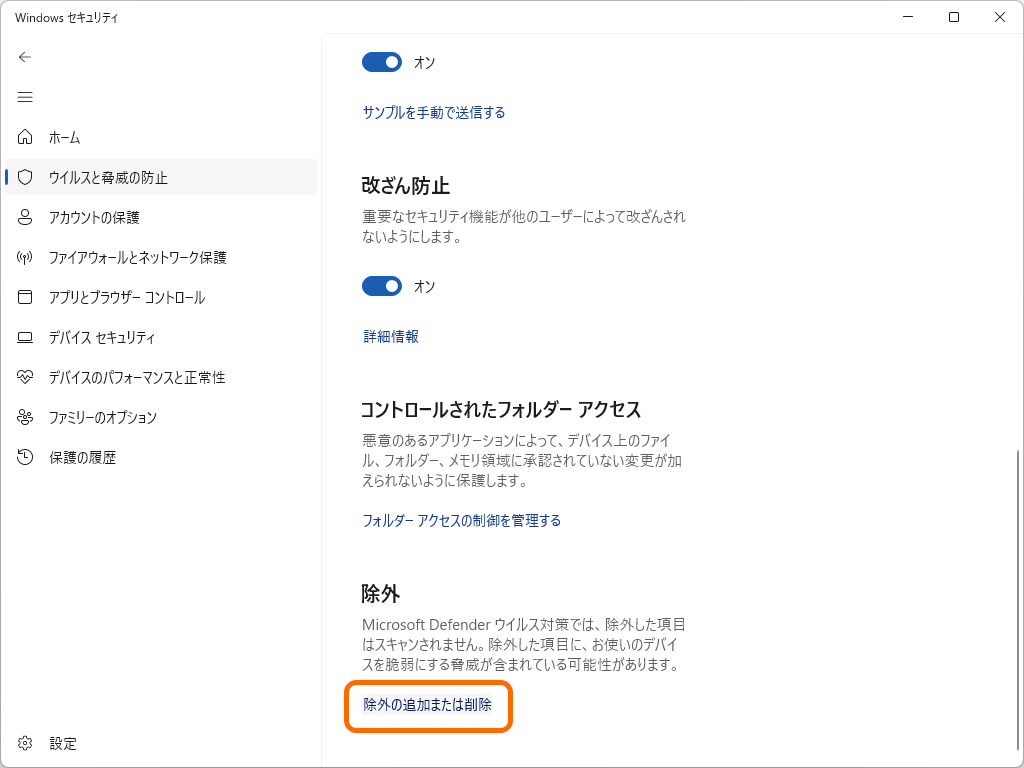This screenshot has height=768, width=1024.
Task: Go back with the back arrow icon
Action: tap(25, 57)
